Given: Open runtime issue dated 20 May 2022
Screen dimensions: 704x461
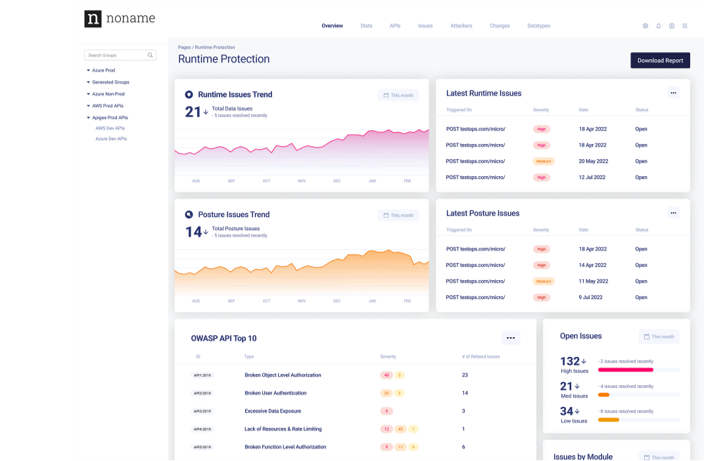Looking at the screenshot, I should 563,161.
